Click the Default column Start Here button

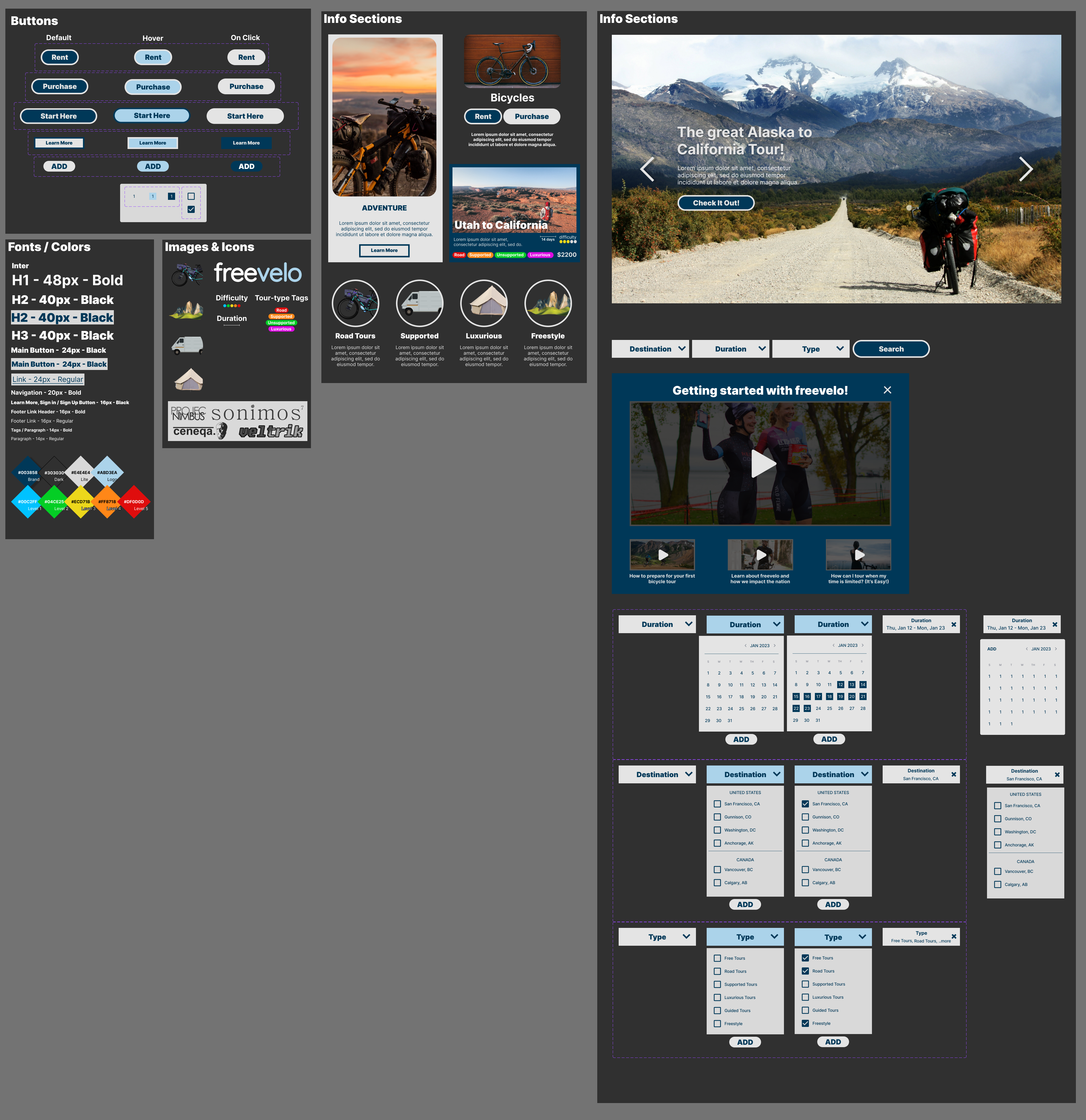tap(59, 116)
